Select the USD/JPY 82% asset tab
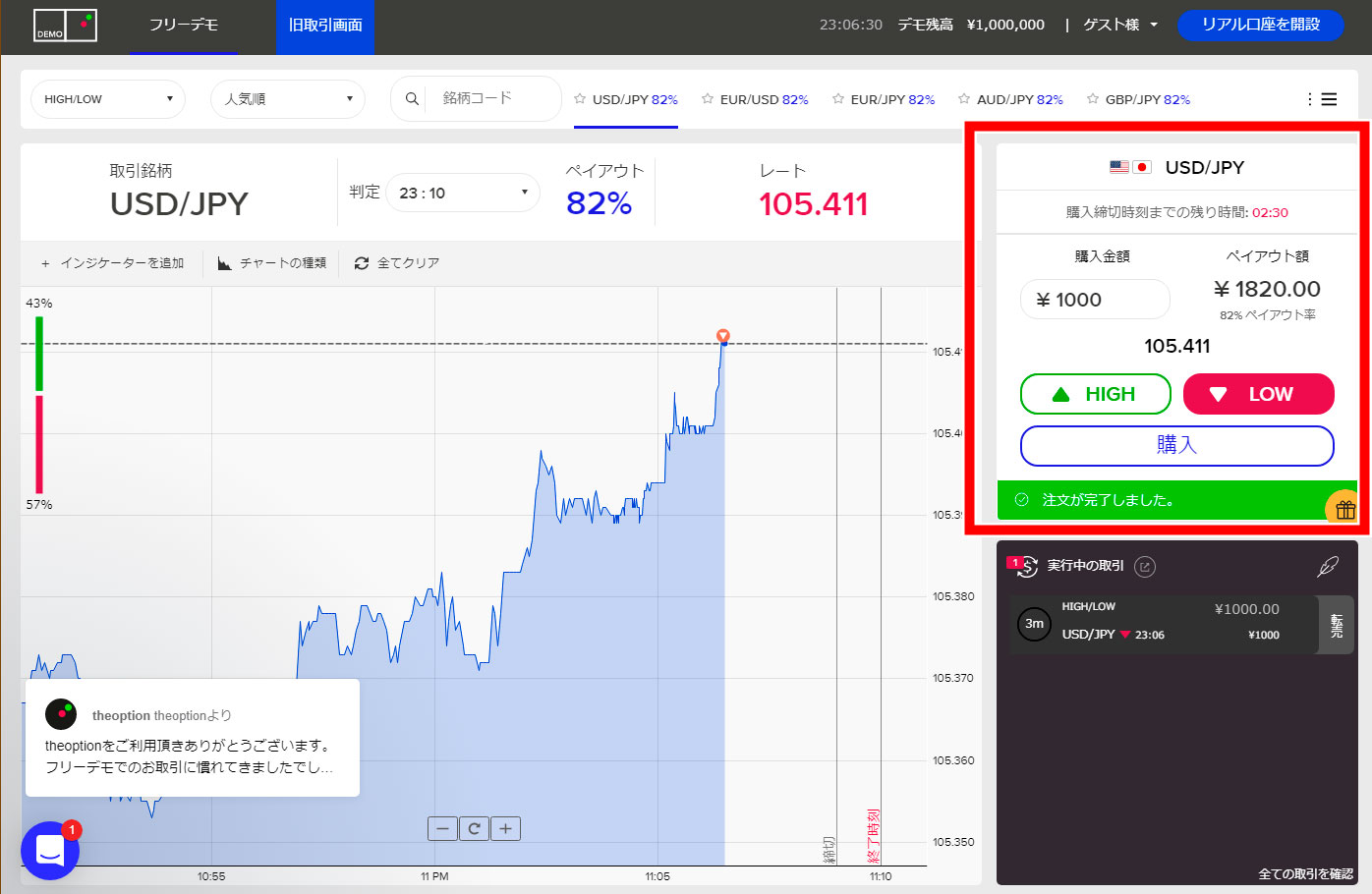Image resolution: width=1372 pixels, height=894 pixels. 635,99
